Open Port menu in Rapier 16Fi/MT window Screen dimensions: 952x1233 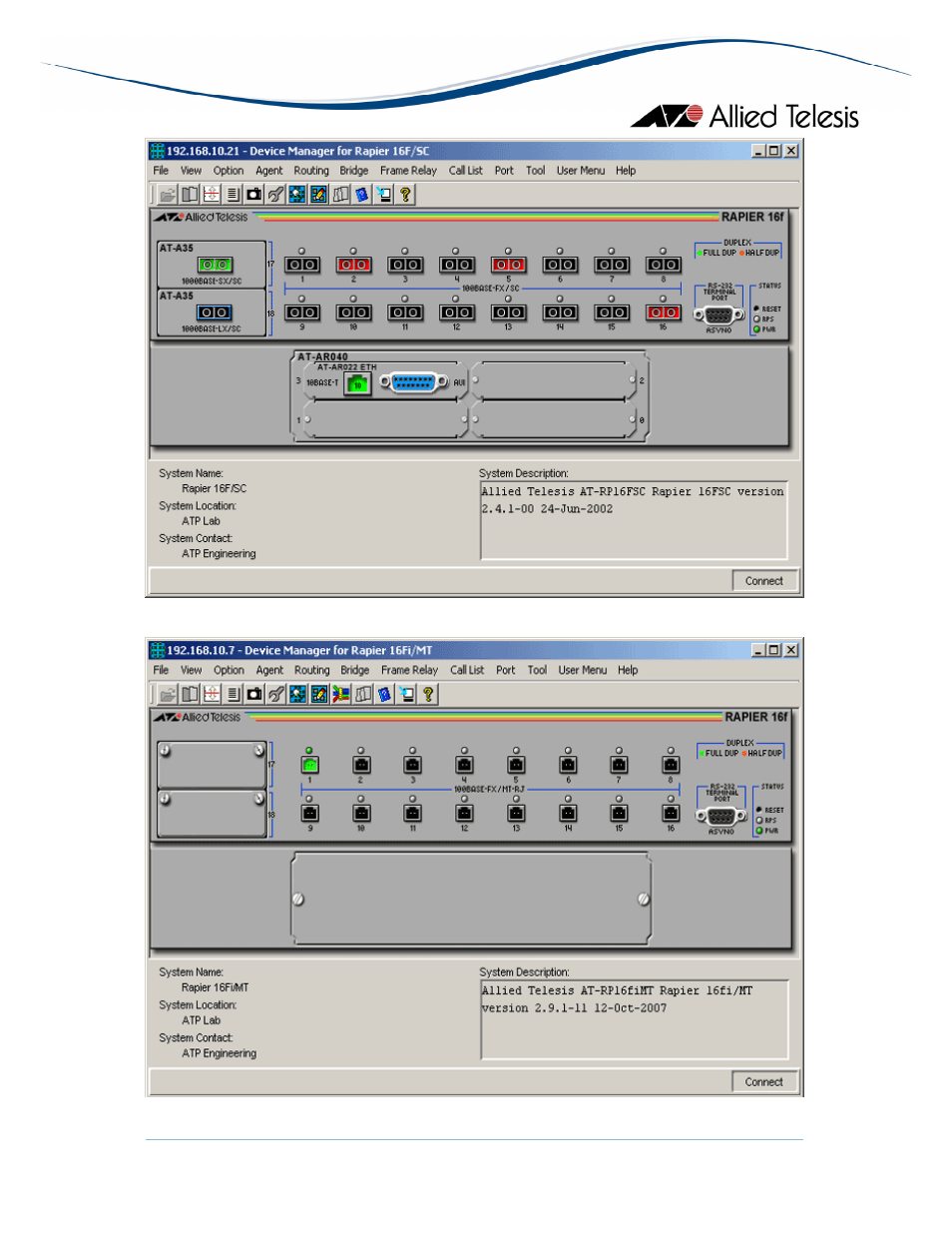click(x=506, y=670)
